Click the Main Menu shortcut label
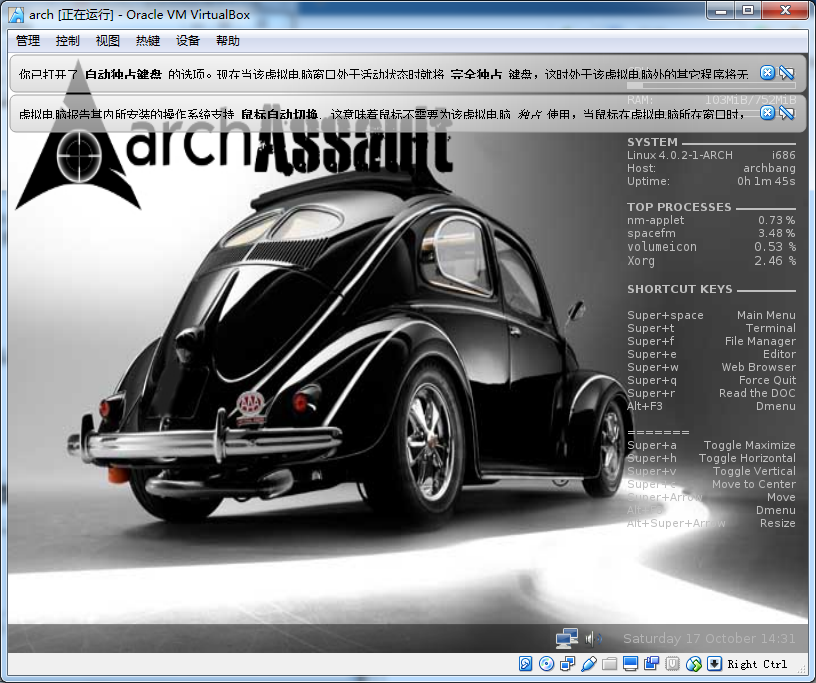Screen dimensions: 816x683 pyautogui.click(x=766, y=315)
